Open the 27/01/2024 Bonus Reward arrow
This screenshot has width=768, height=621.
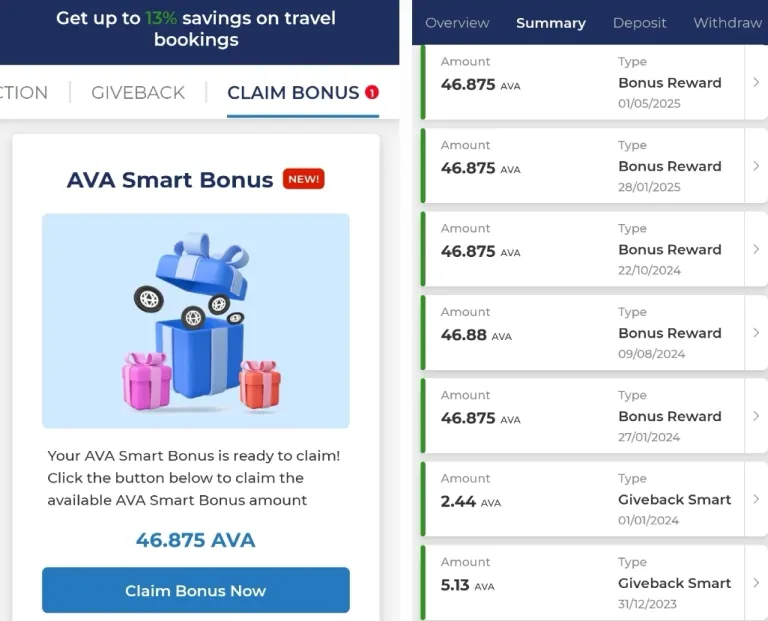[756, 416]
